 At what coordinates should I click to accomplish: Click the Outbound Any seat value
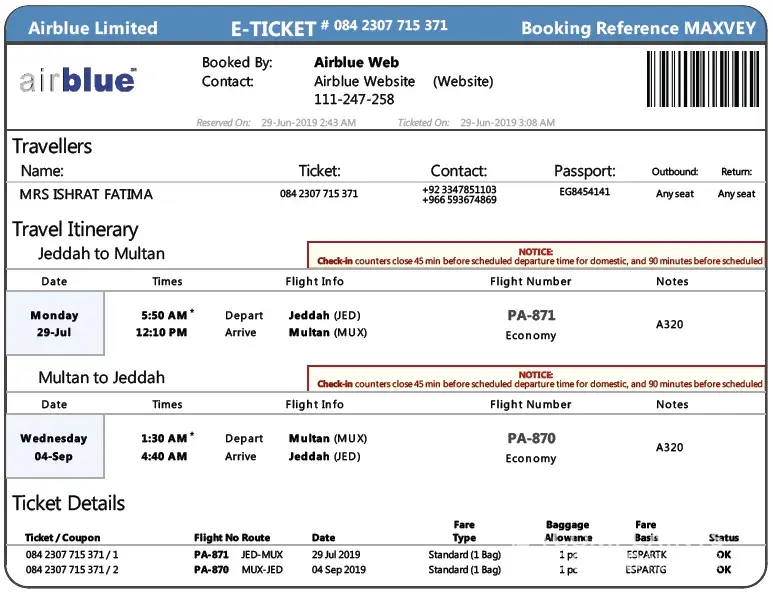point(674,194)
